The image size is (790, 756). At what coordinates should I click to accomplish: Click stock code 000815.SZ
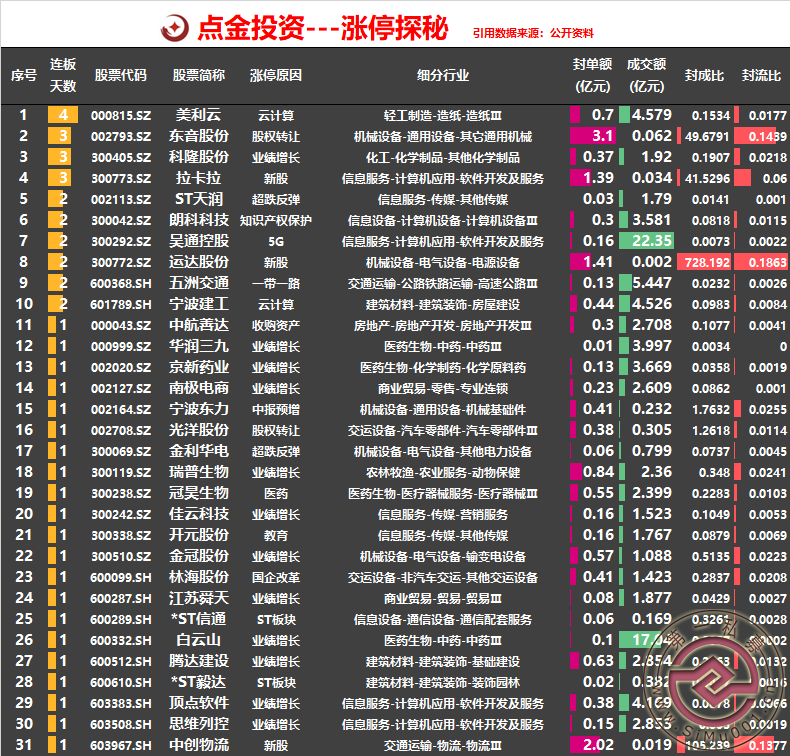pos(121,115)
